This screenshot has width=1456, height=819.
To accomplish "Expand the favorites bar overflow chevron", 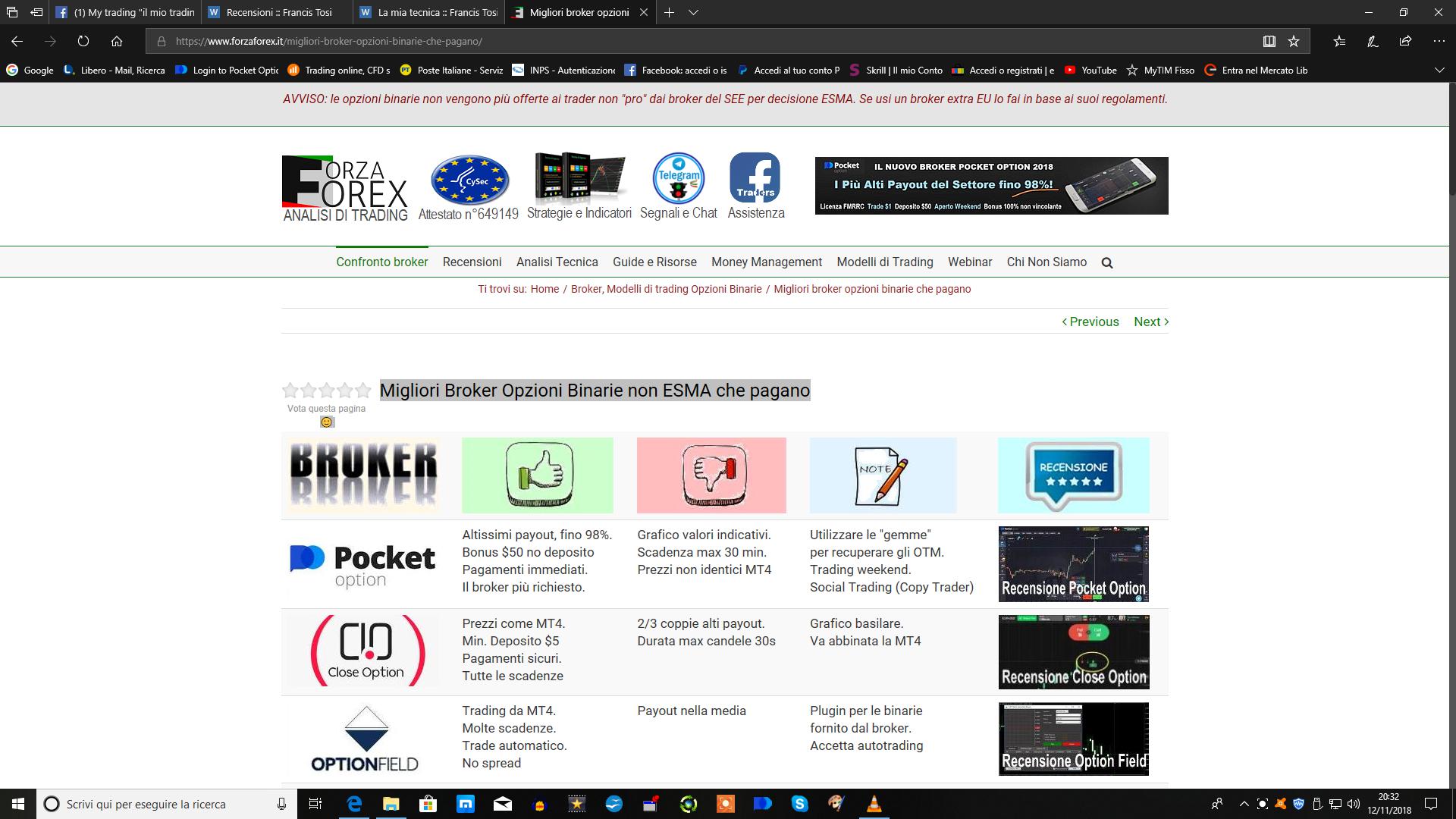I will (x=1439, y=70).
